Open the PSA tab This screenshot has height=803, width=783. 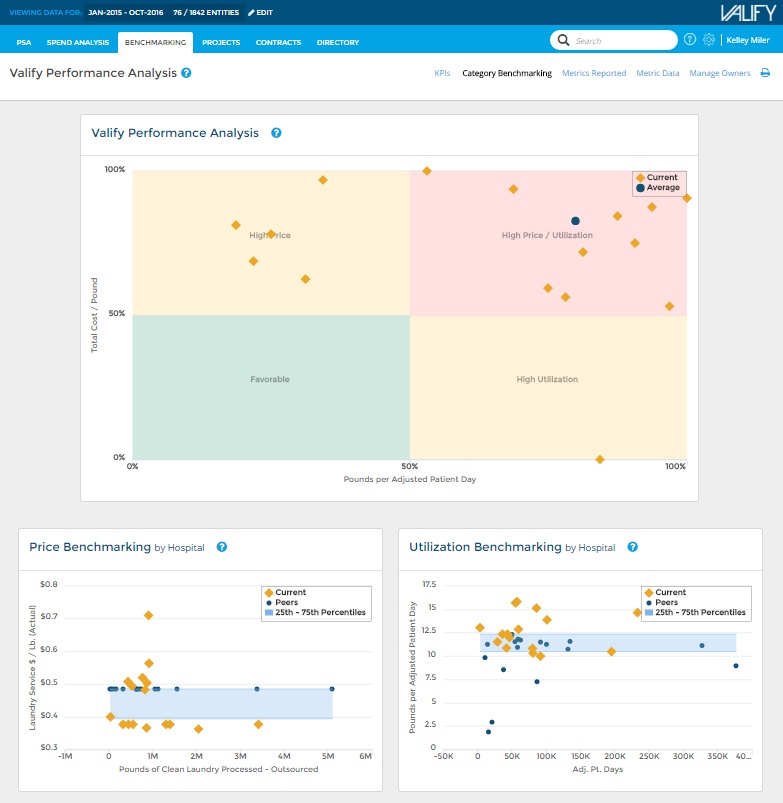(24, 43)
